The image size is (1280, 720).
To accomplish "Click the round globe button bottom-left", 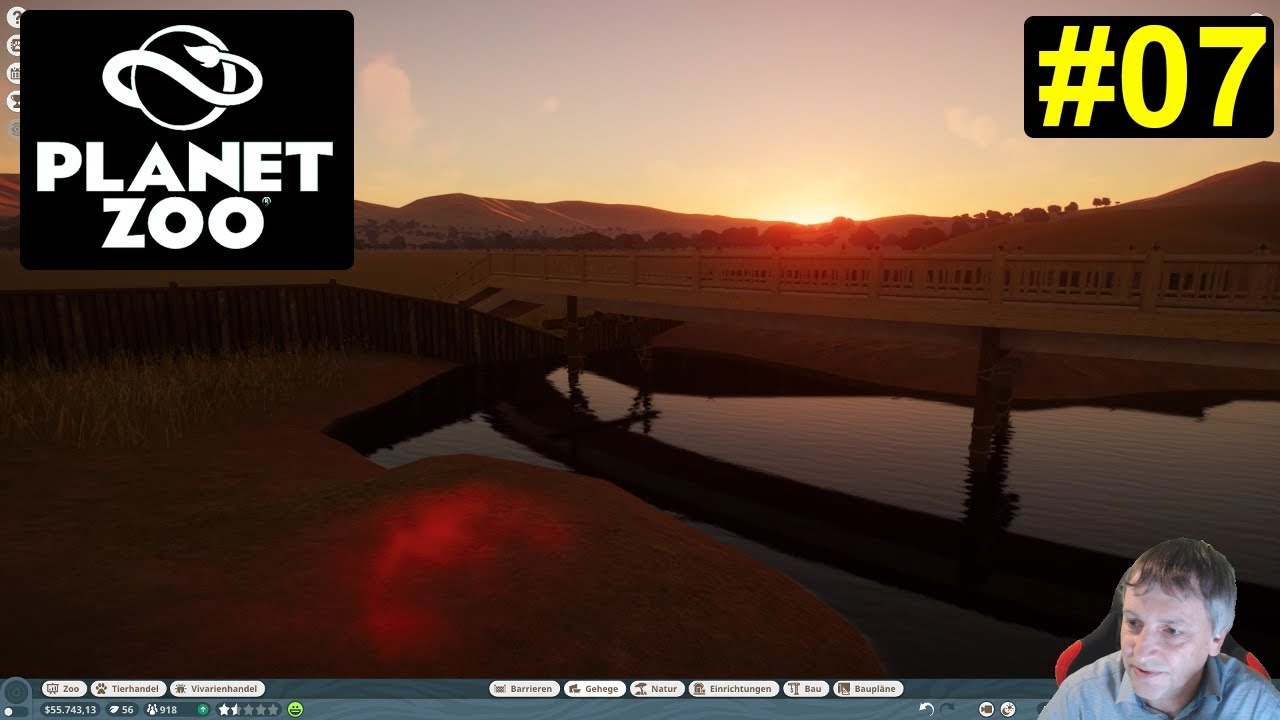I will (17, 691).
